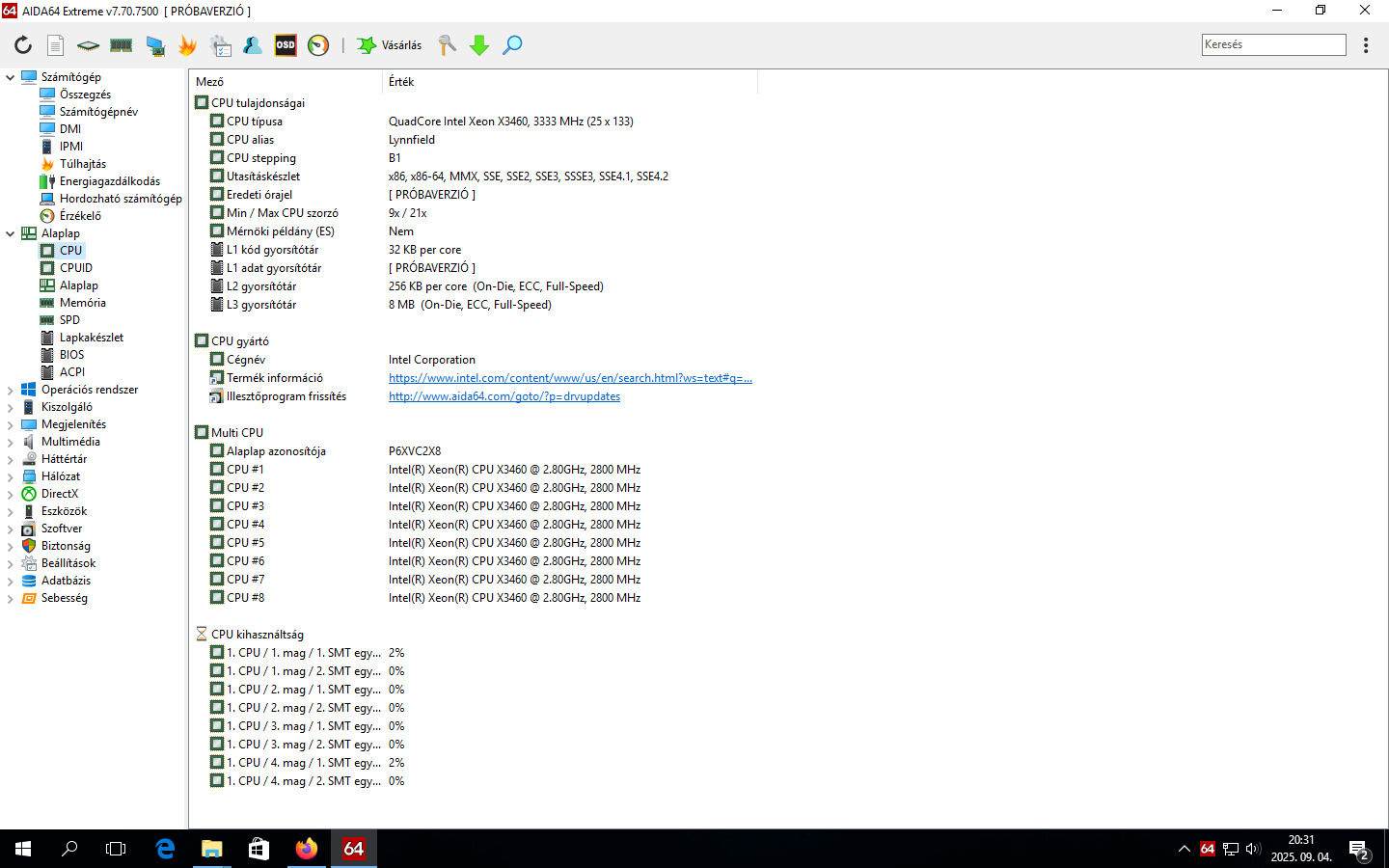
Task: Open the volume control in tray
Action: (x=1253, y=849)
